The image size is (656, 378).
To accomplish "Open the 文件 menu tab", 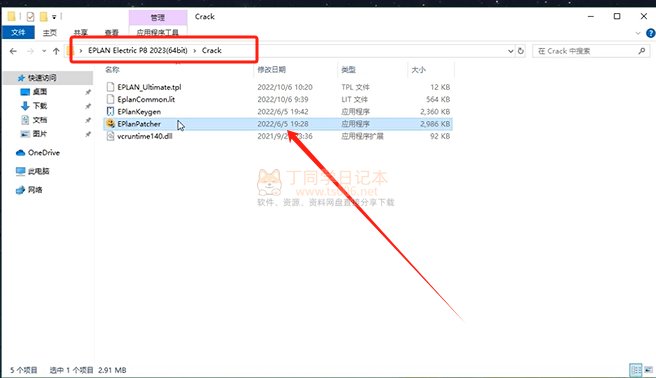I will coord(18,32).
